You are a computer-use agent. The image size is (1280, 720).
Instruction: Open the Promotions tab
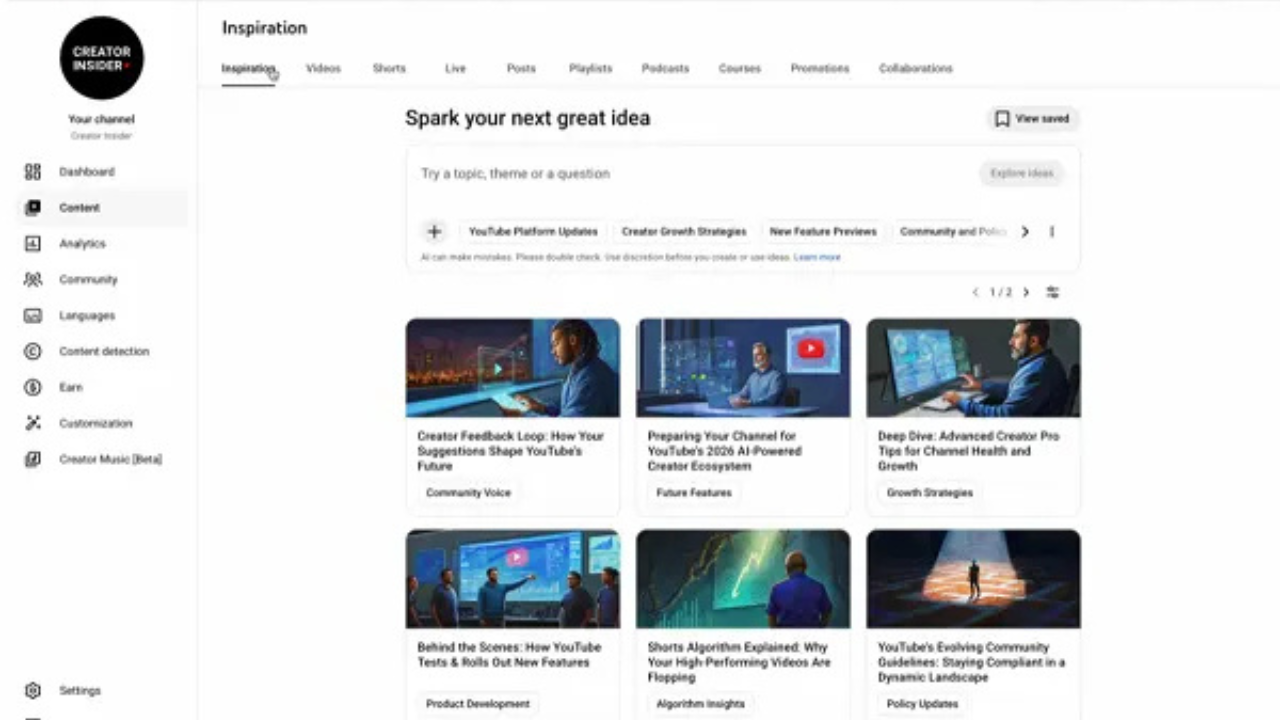[x=820, y=69]
